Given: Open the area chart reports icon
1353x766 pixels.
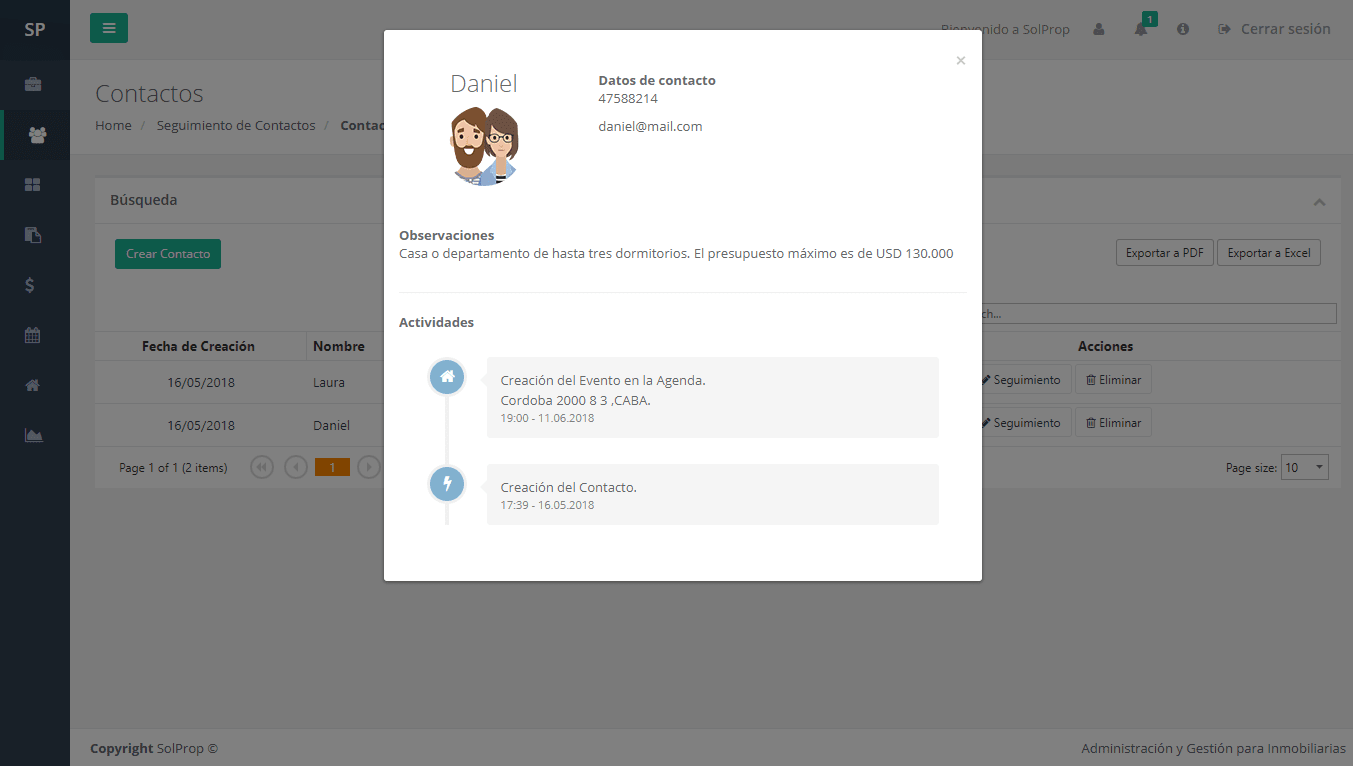Looking at the screenshot, I should pyautogui.click(x=33, y=435).
